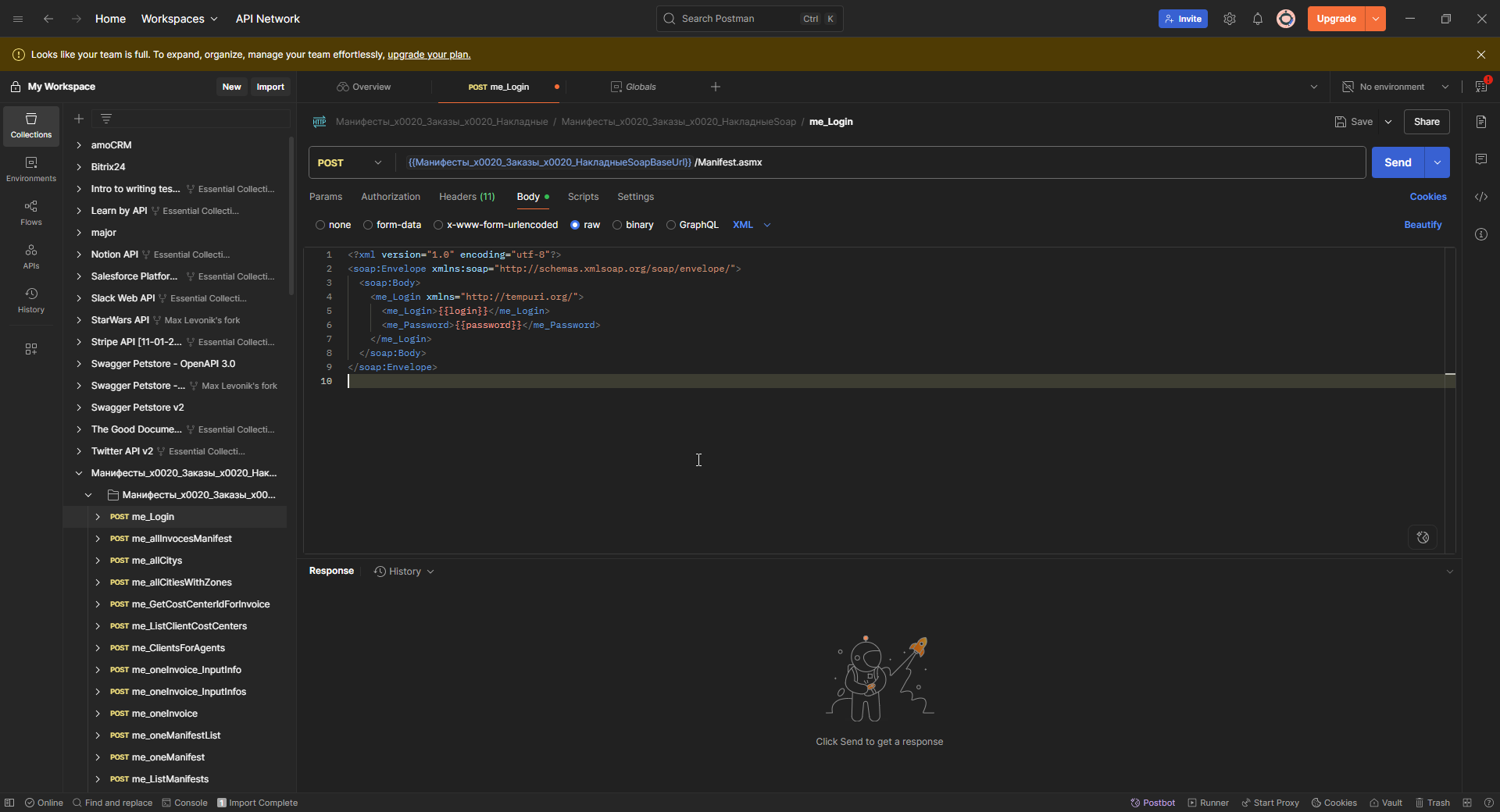The image size is (1500, 812).
Task: Open the Globals tab
Action: tap(634, 87)
